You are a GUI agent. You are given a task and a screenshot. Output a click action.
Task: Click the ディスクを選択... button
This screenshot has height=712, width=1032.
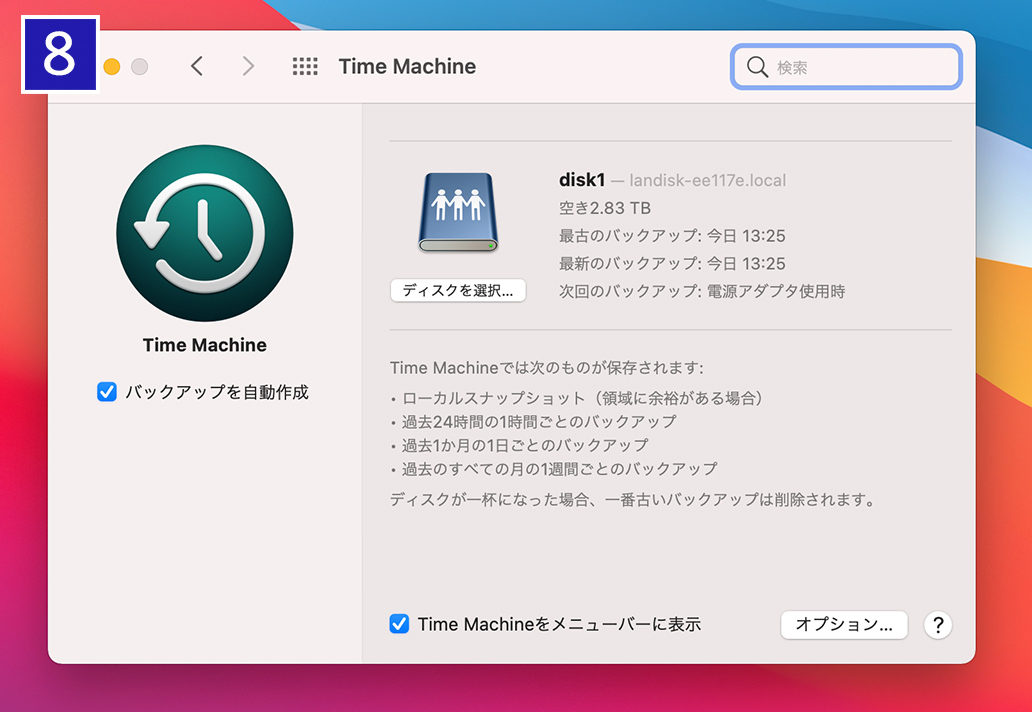click(x=458, y=290)
